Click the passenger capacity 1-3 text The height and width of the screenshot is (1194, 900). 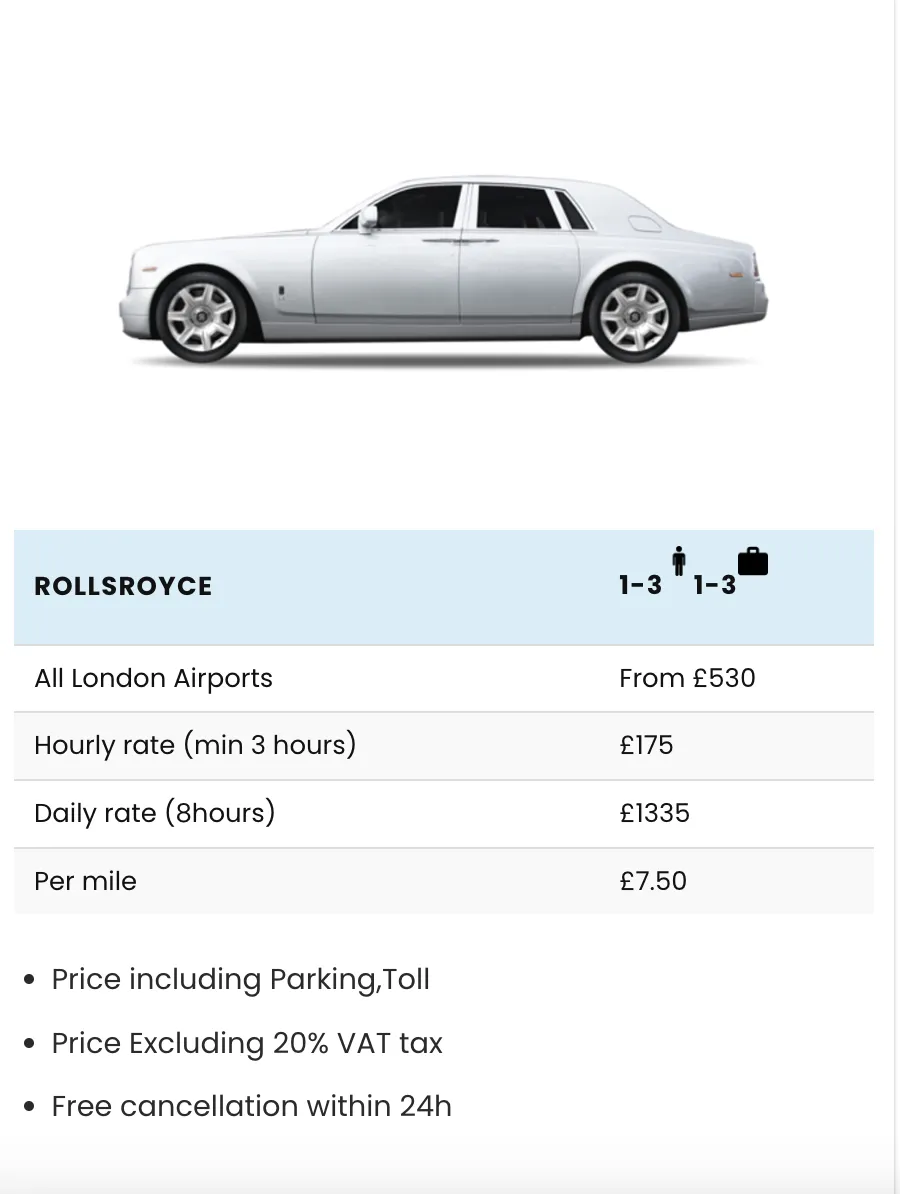tap(640, 586)
